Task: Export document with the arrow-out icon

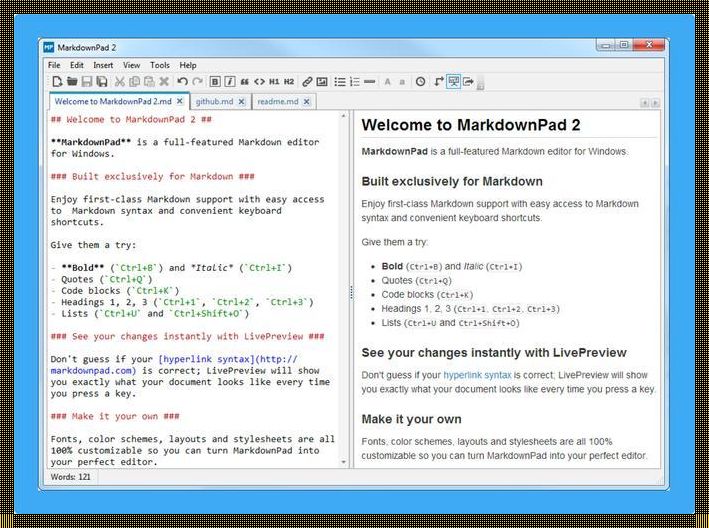Action: click(x=468, y=82)
